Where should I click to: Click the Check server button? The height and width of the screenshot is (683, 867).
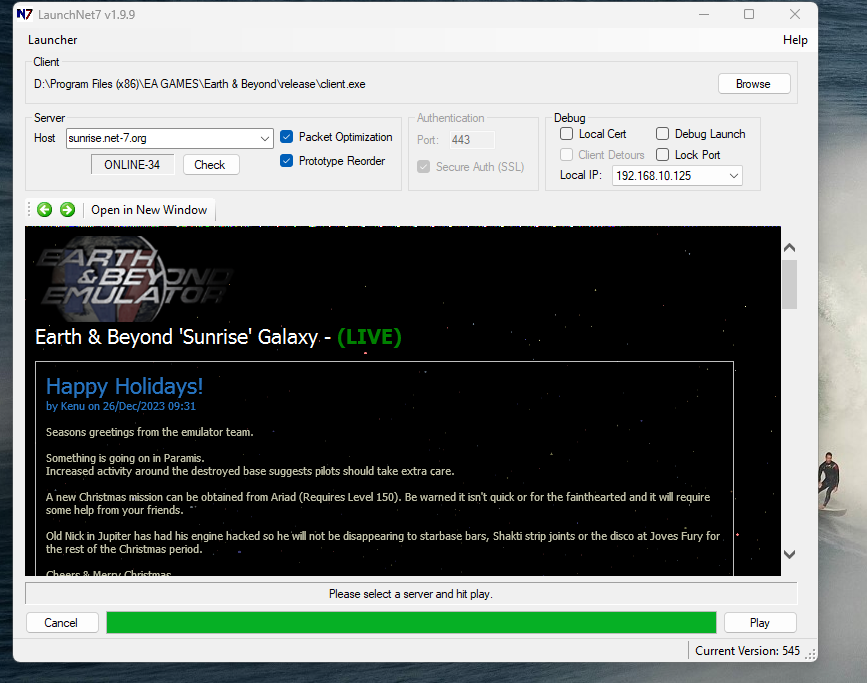210,165
